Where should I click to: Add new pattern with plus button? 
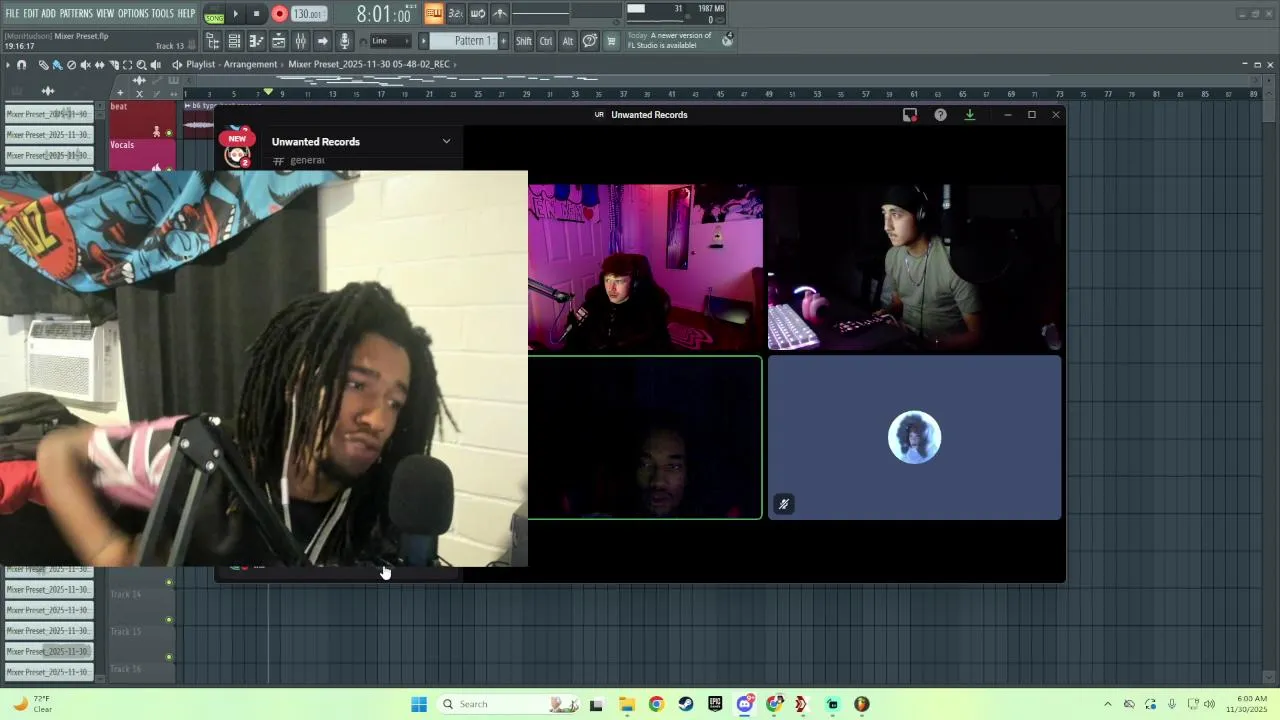[503, 41]
